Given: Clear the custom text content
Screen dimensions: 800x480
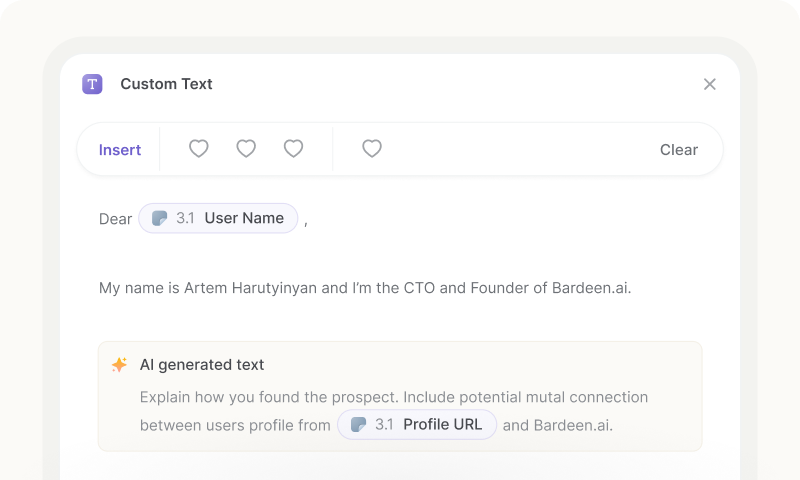Looking at the screenshot, I should (679, 149).
